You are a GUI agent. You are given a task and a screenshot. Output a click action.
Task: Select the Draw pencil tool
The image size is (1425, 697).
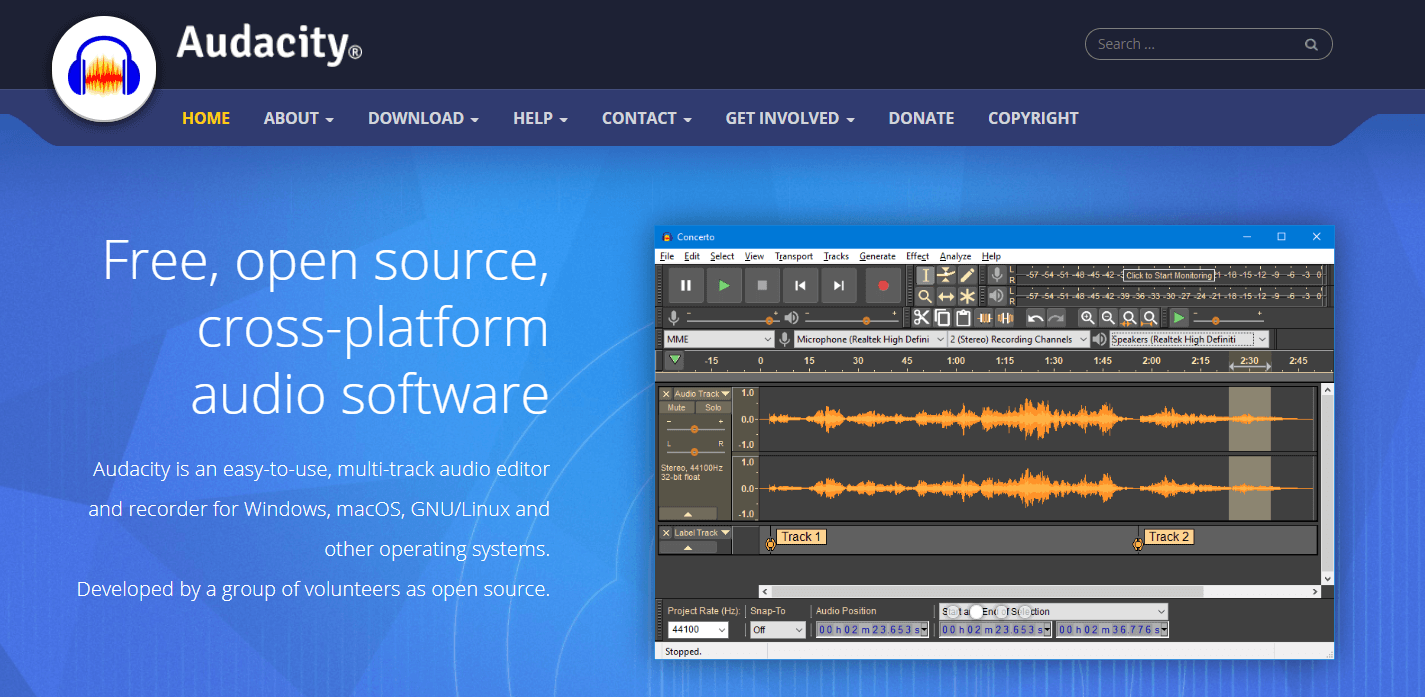(967, 275)
